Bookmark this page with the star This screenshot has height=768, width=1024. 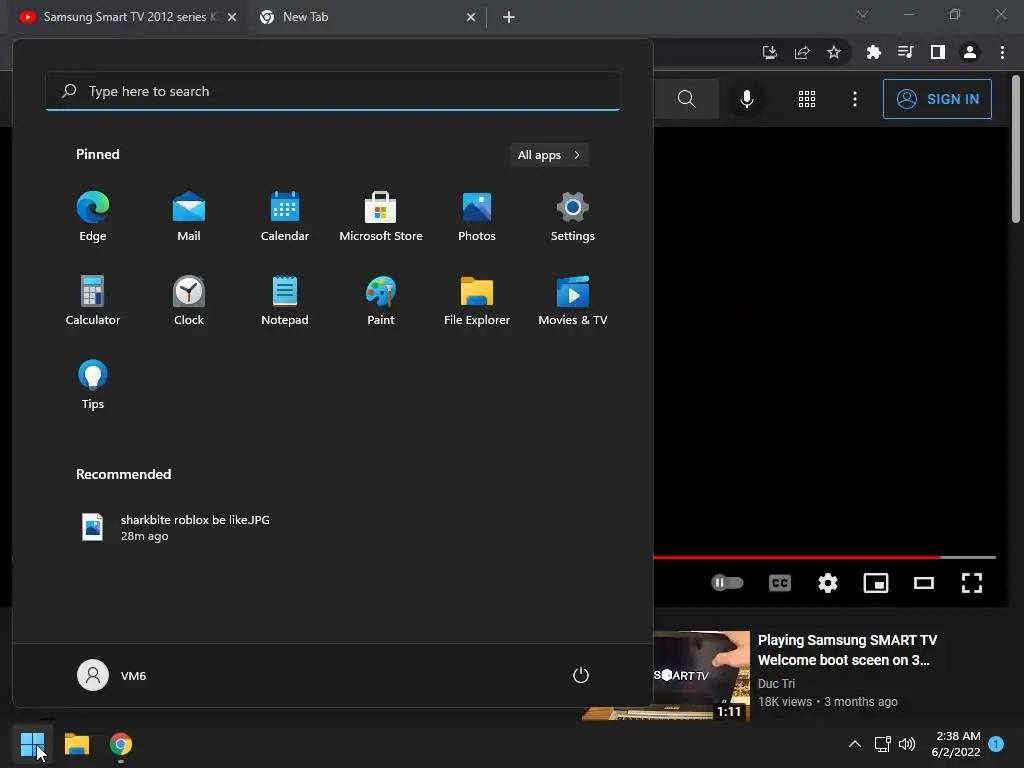pyautogui.click(x=834, y=52)
